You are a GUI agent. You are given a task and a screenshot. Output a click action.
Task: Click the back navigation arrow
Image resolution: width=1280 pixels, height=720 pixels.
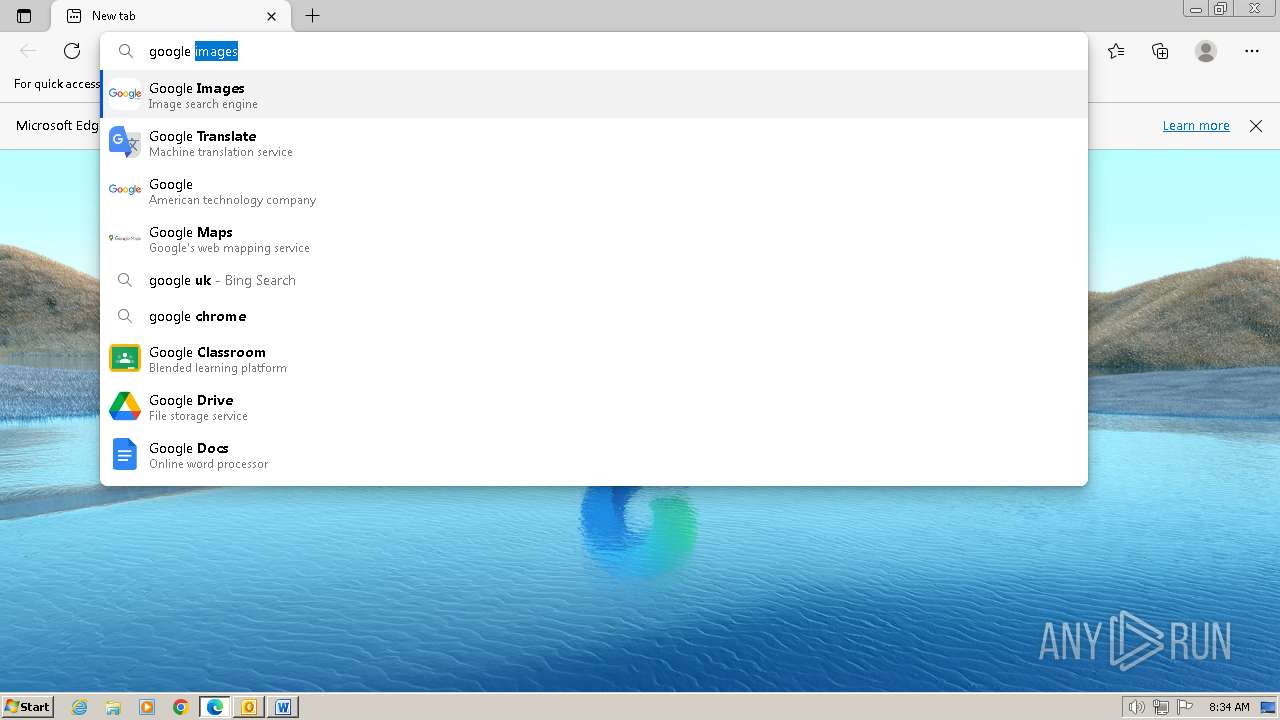[28, 51]
